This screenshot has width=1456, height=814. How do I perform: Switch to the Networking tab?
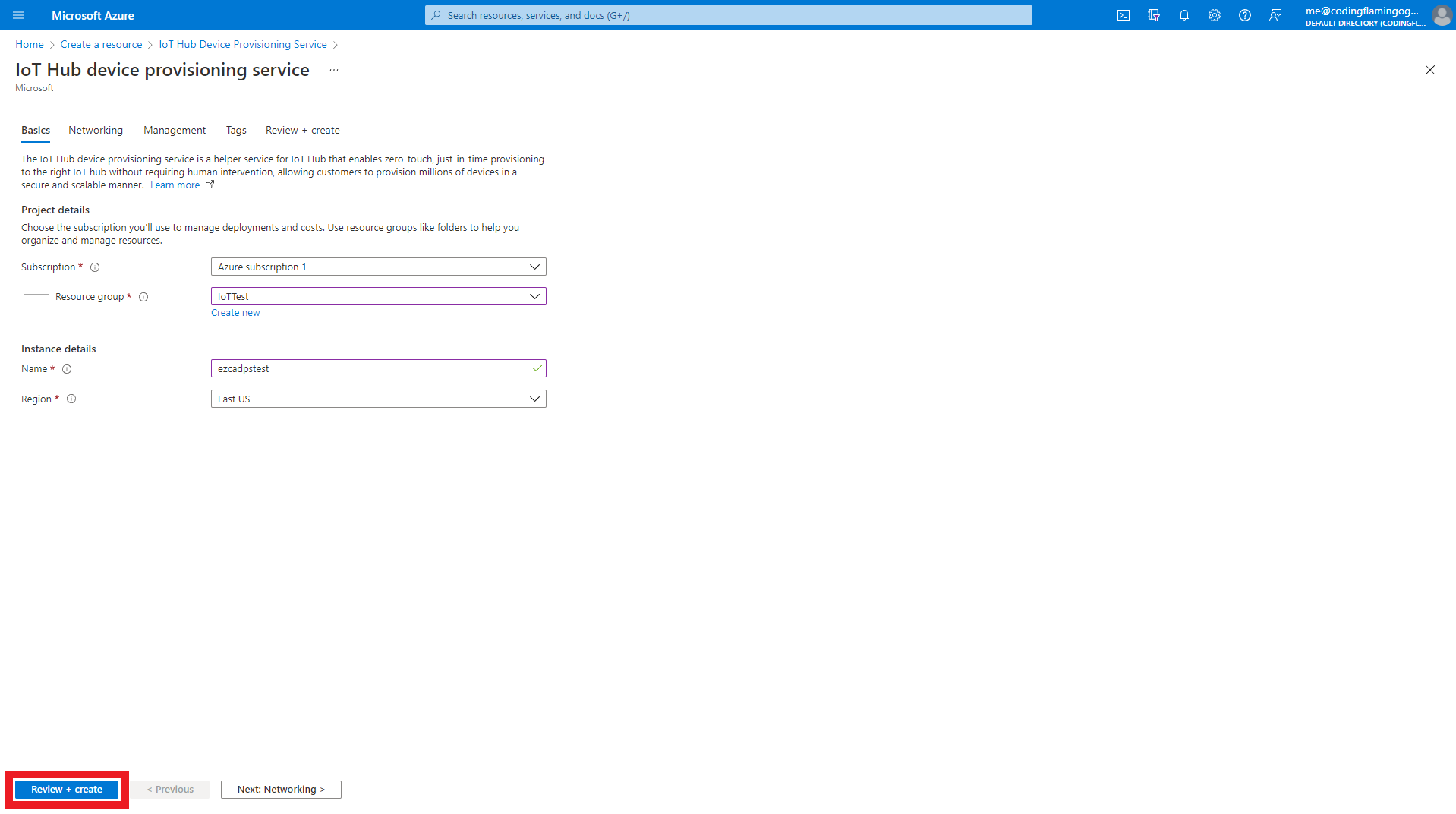pyautogui.click(x=96, y=130)
